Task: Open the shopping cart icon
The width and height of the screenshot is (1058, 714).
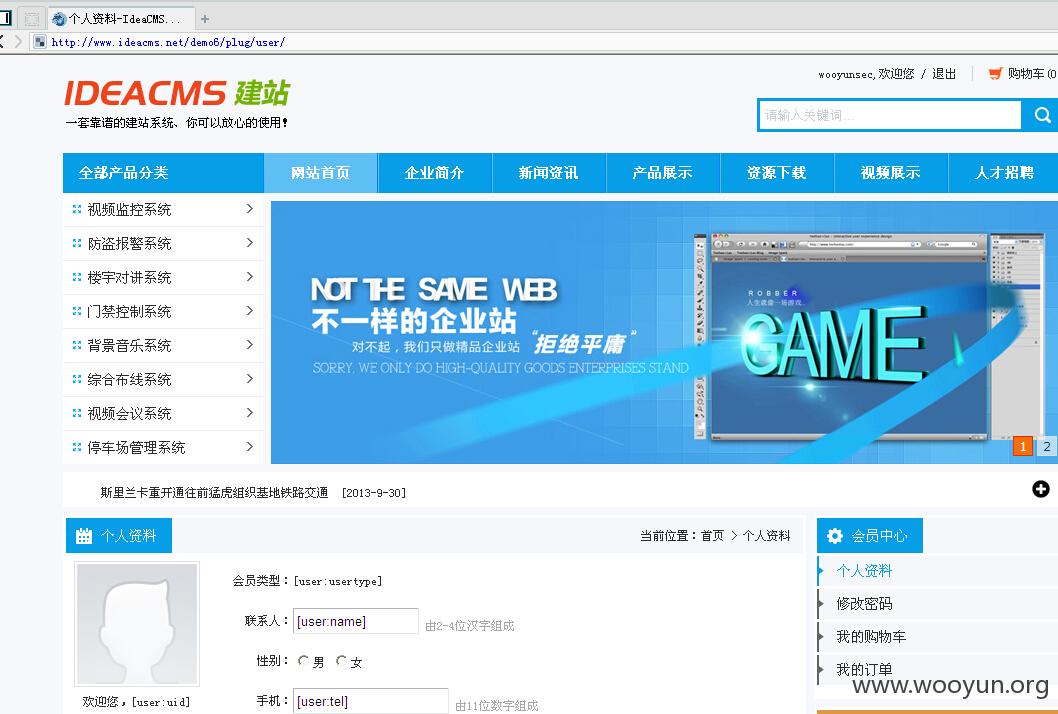Action: [995, 74]
